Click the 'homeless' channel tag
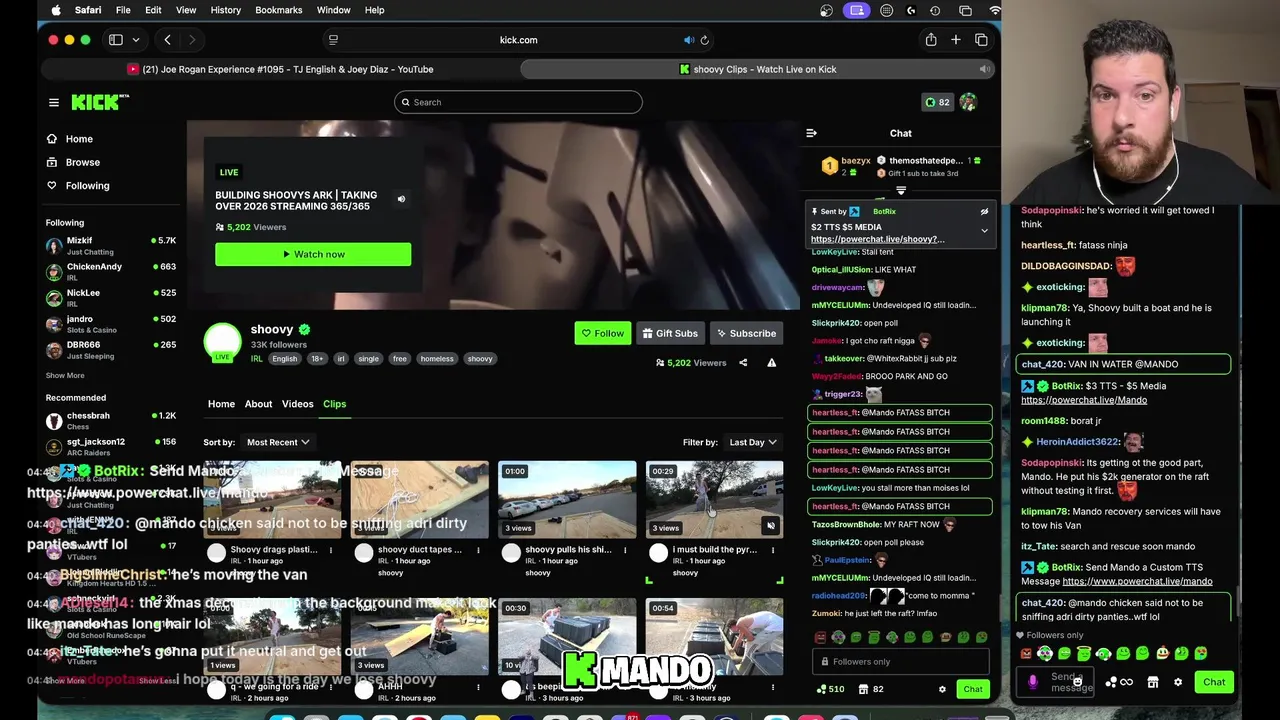The image size is (1280, 720). [437, 359]
